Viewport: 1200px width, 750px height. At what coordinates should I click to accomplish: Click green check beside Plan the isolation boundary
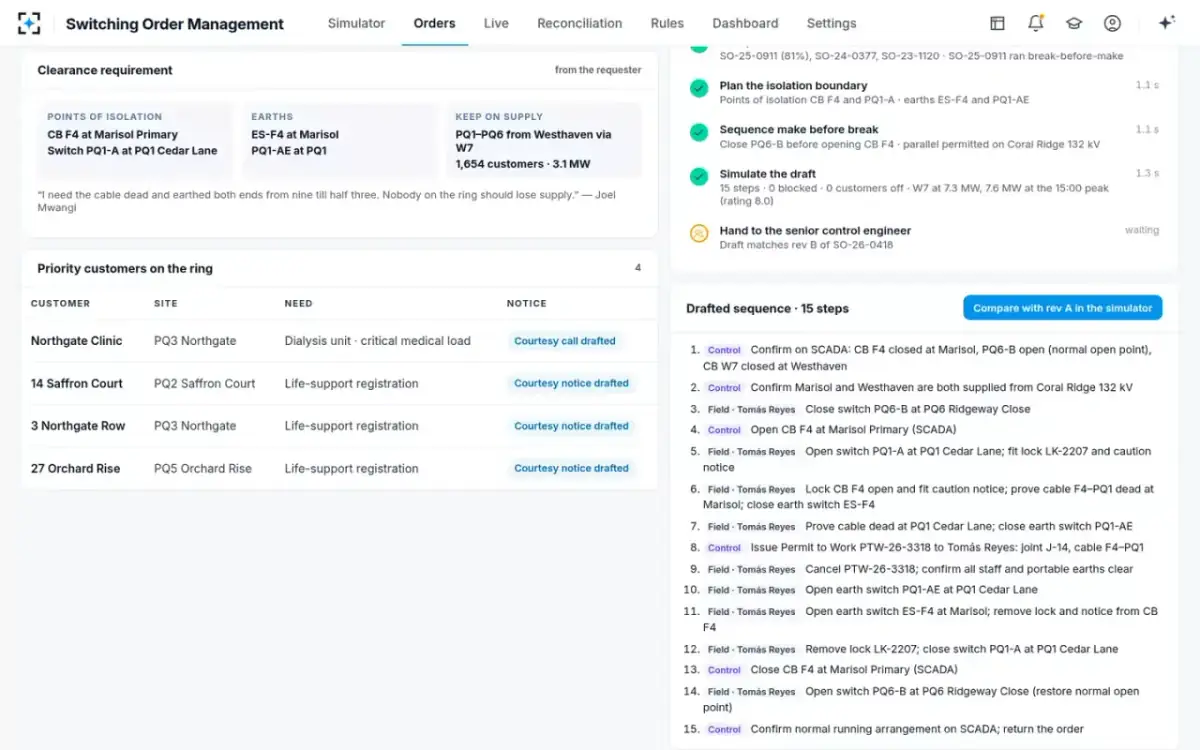tap(699, 88)
